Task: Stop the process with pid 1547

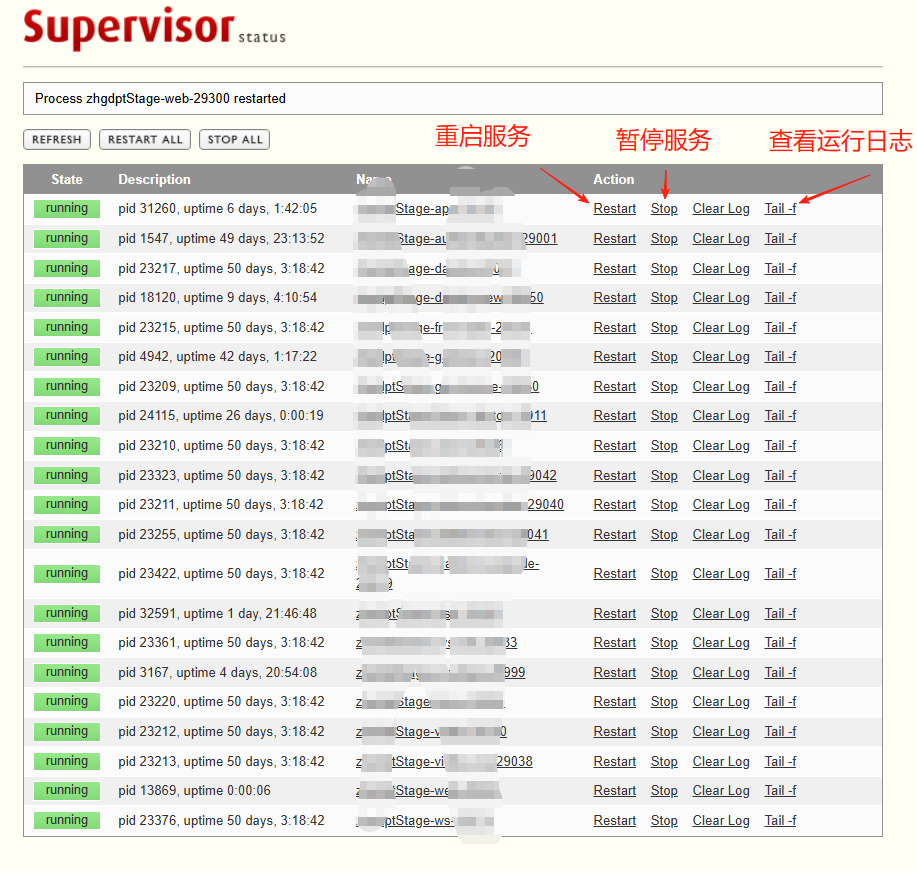Action: click(x=663, y=238)
